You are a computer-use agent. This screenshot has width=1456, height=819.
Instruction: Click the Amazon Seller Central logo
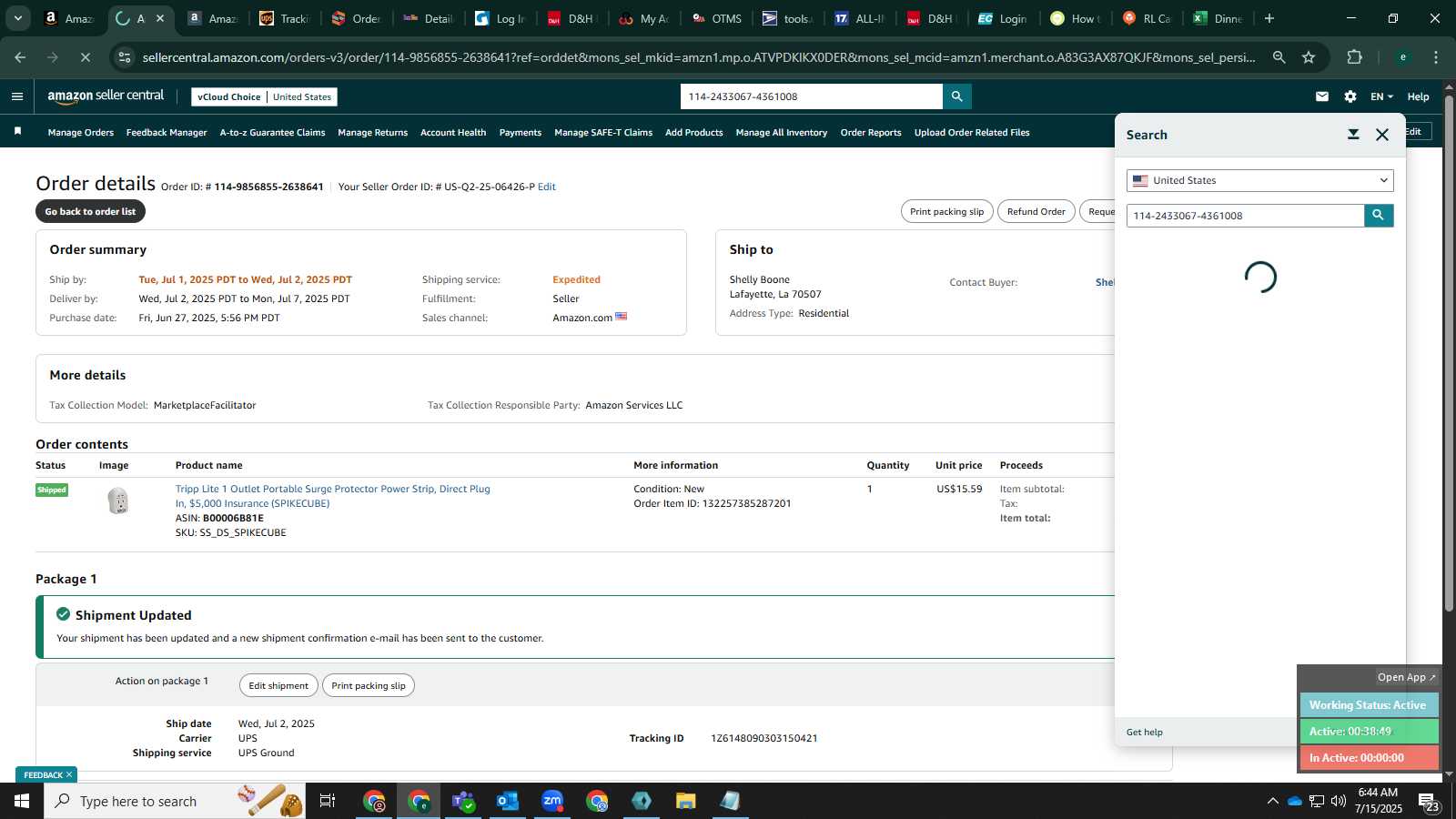(x=106, y=96)
